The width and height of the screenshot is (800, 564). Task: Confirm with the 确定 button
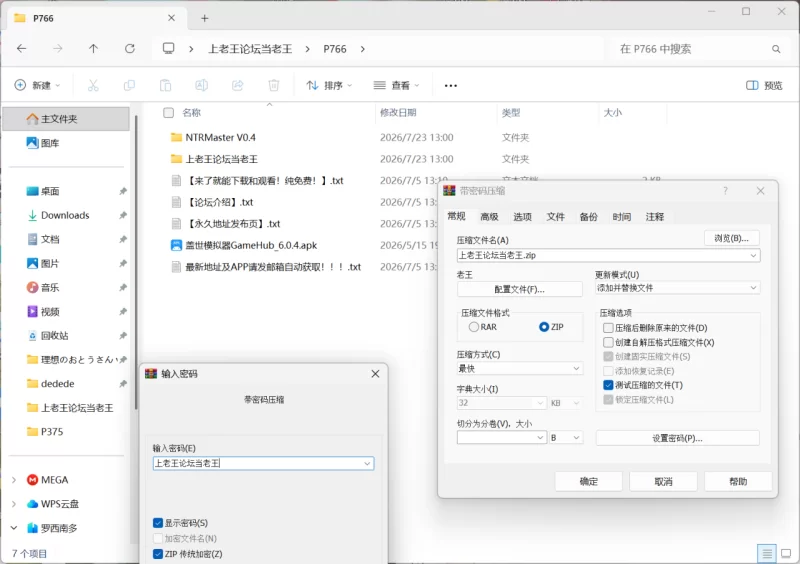click(x=588, y=481)
